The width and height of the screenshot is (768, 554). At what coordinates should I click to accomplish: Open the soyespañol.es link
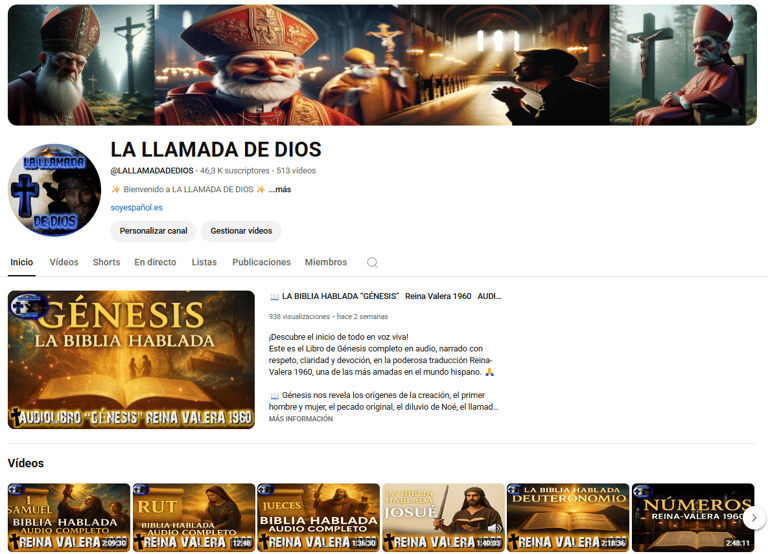click(137, 208)
